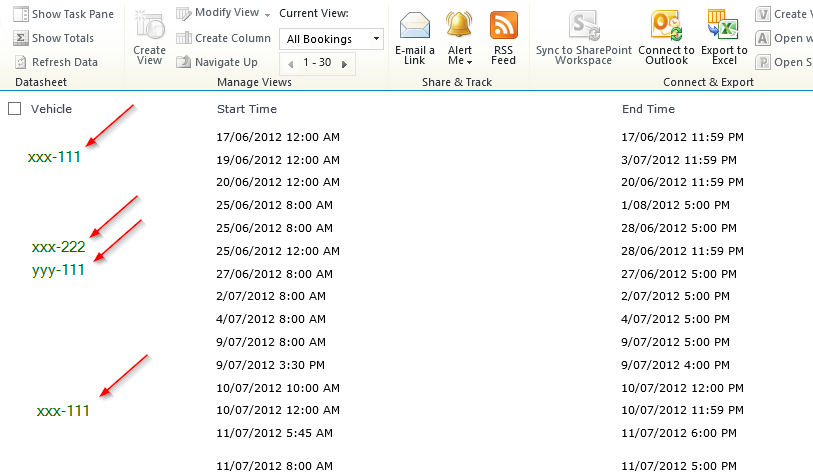This screenshot has width=813, height=476.
Task: Select end time 11/07/2012 6:00 PM
Action: (679, 433)
